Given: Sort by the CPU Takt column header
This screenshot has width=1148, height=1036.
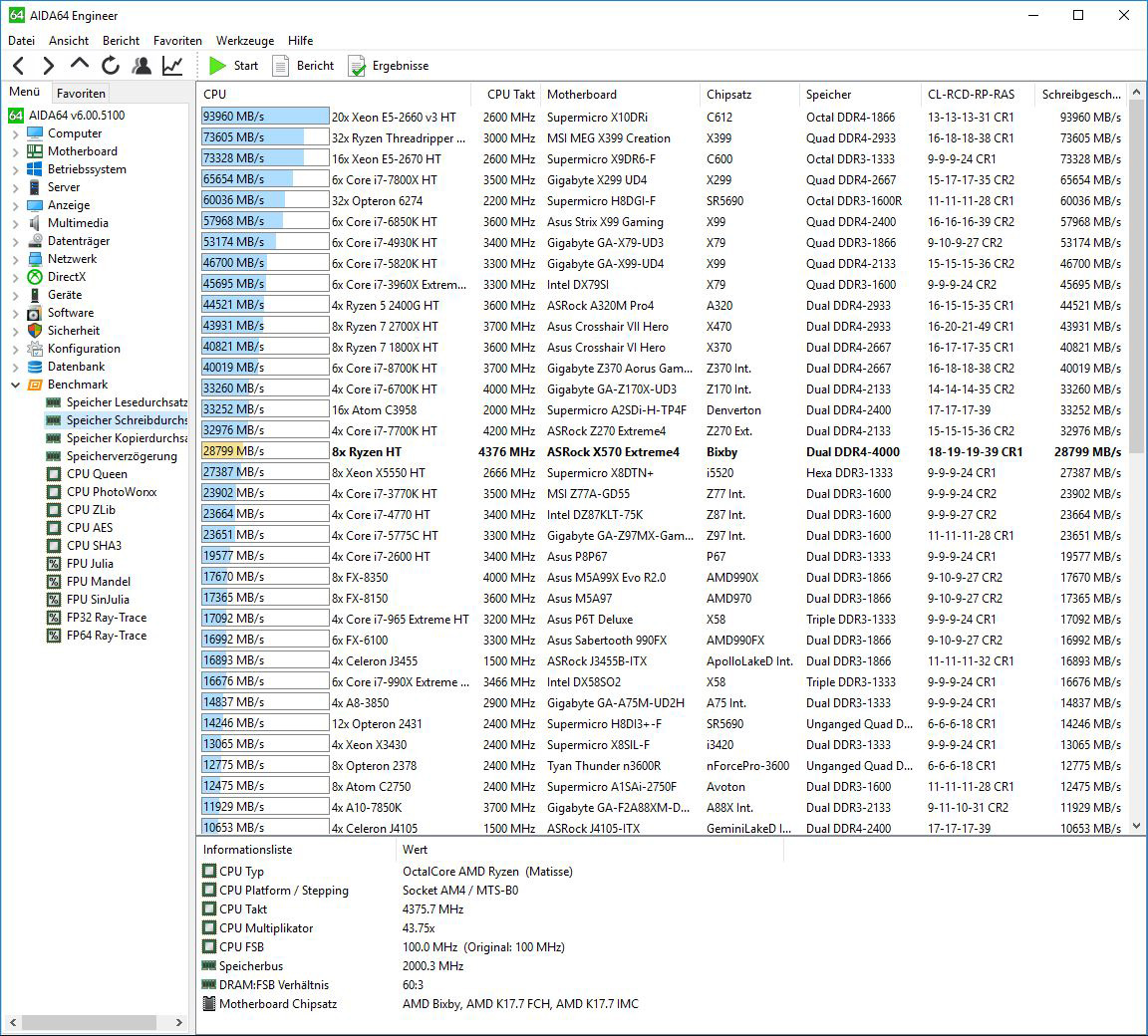Looking at the screenshot, I should click(506, 95).
